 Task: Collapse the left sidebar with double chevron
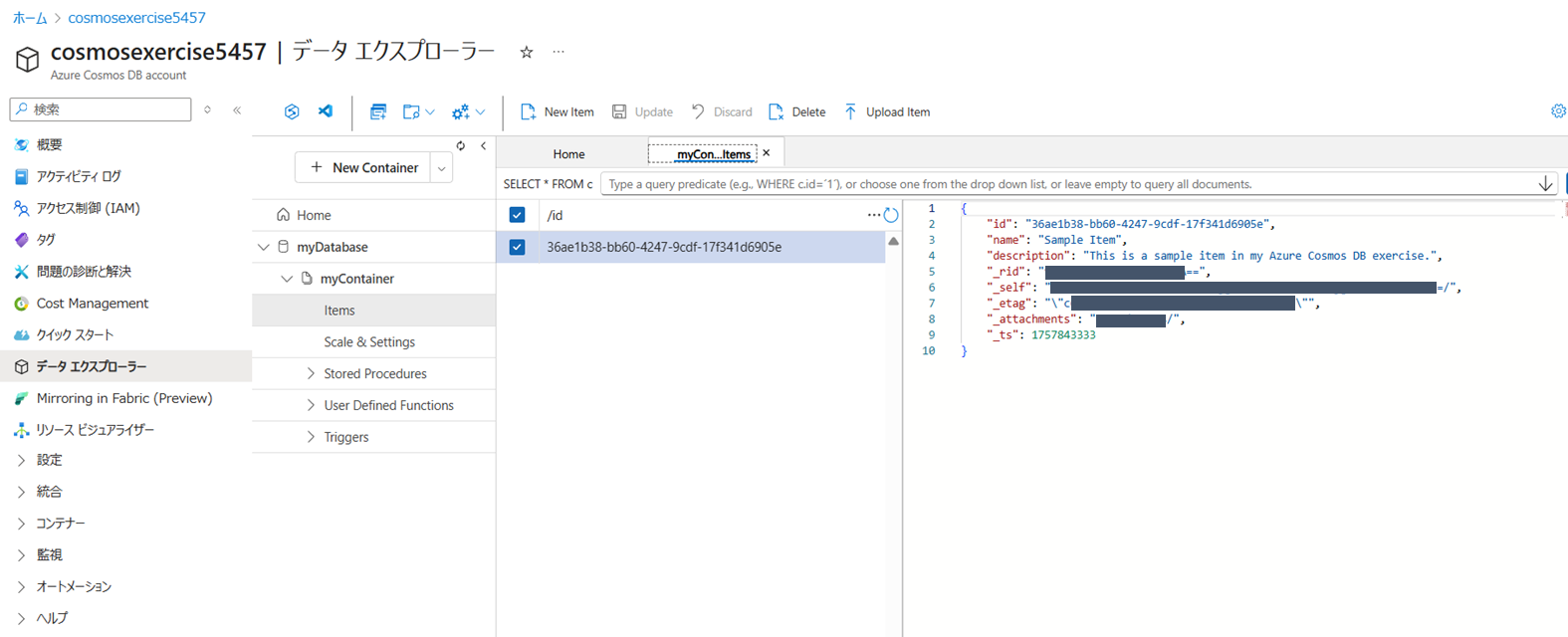coord(237,109)
